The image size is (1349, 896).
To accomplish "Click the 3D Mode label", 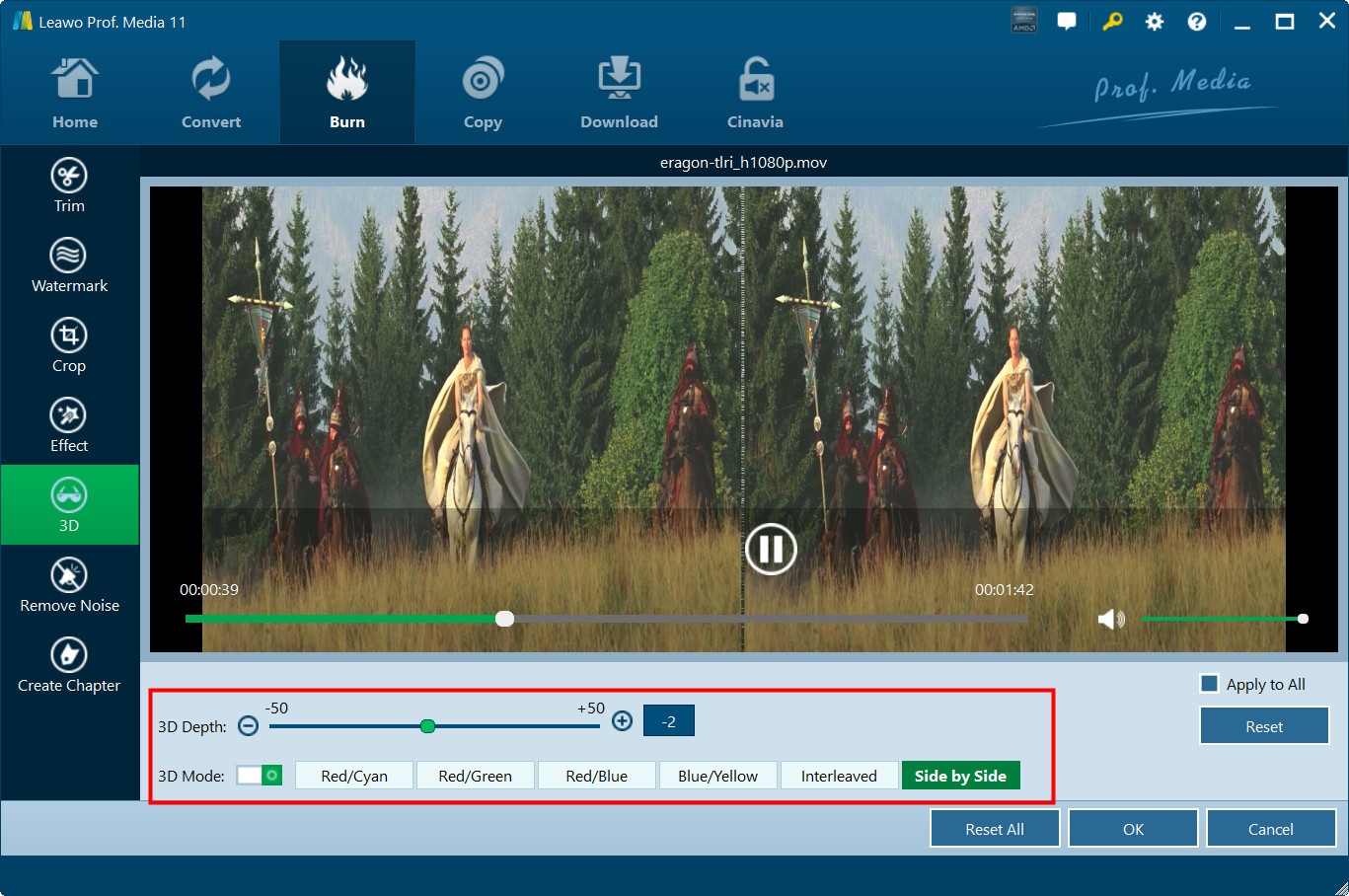I will click(x=191, y=776).
